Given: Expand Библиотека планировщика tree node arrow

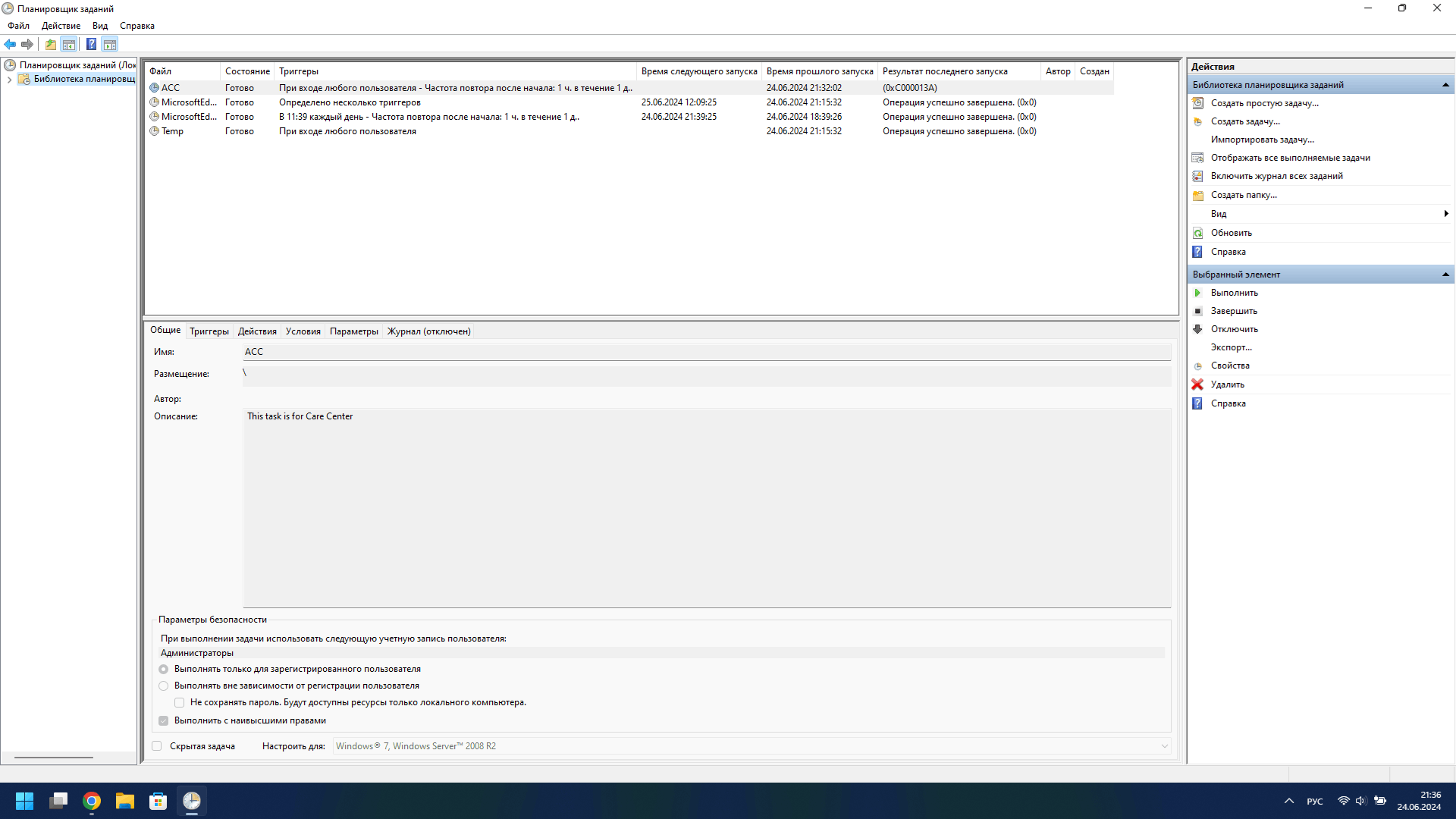Looking at the screenshot, I should pos(9,80).
